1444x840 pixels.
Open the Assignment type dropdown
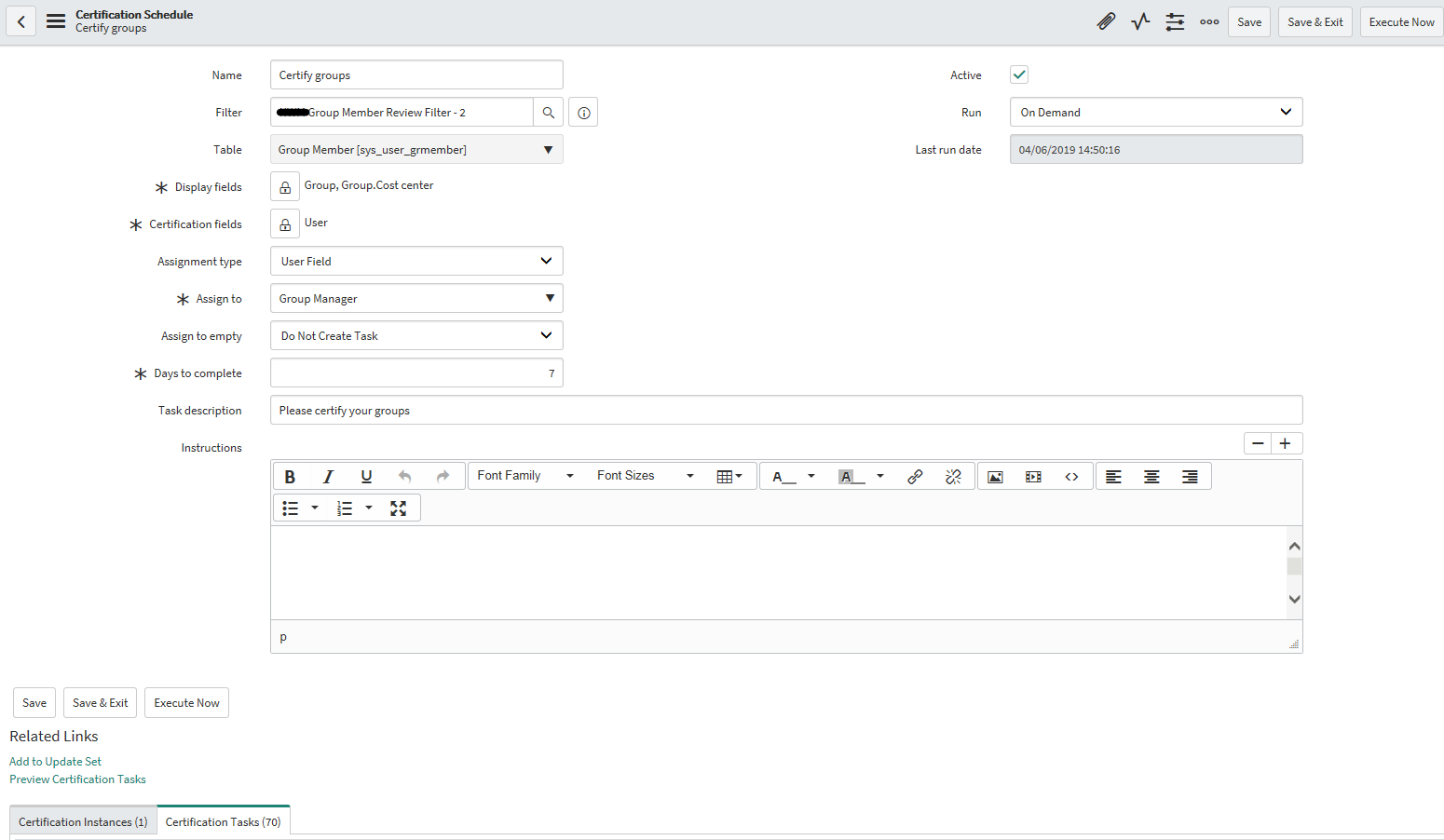click(415, 261)
